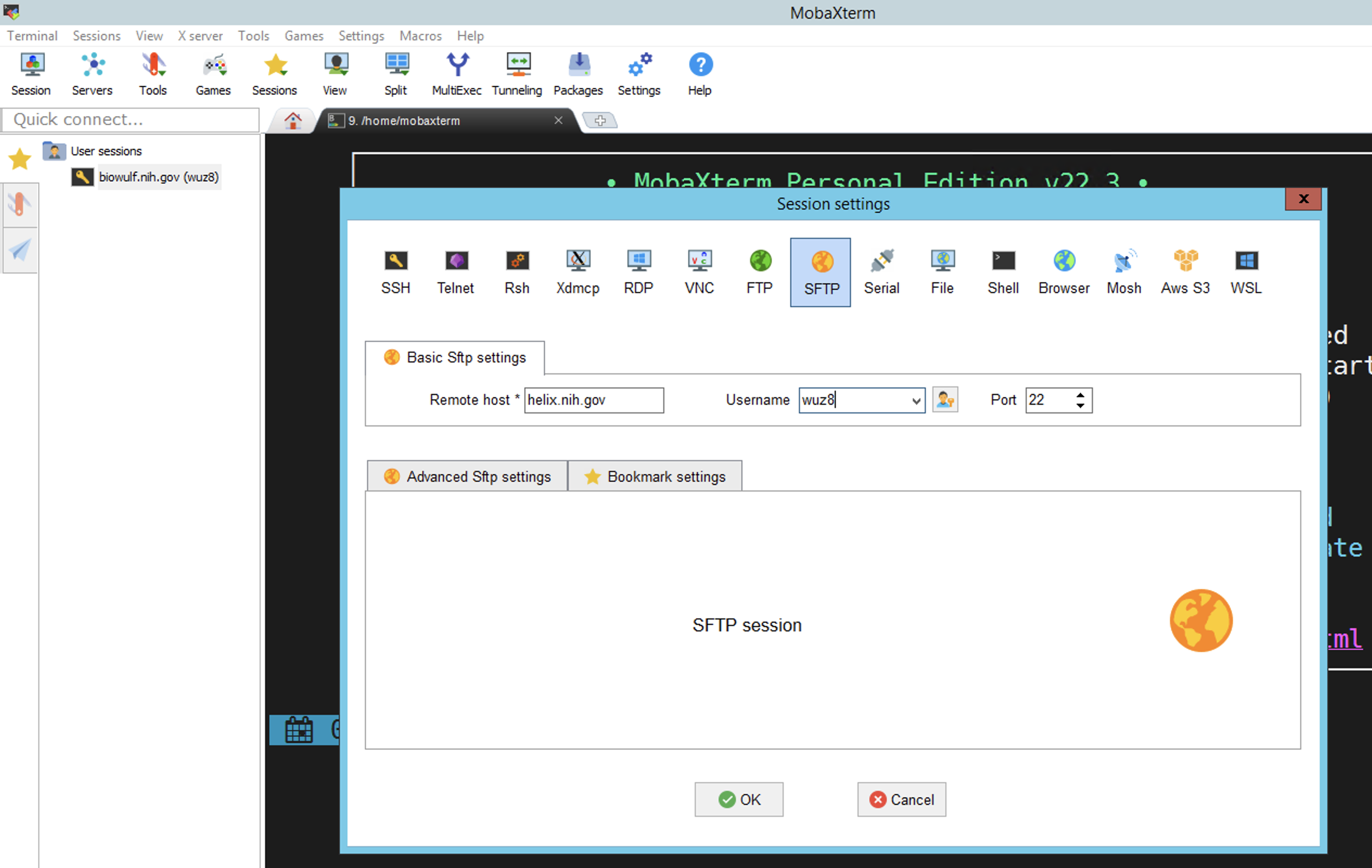
Task: Increase the Port value with up arrow
Action: click(x=1079, y=395)
